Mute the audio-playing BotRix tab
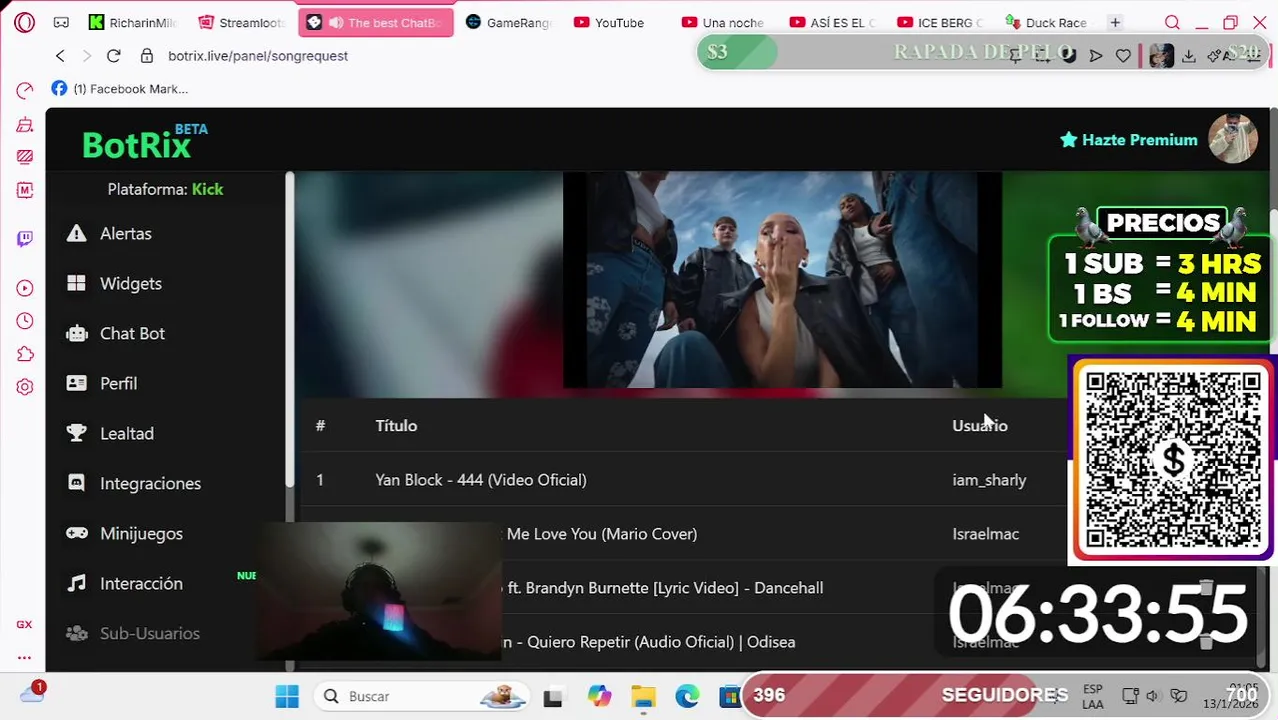 pyautogui.click(x=335, y=22)
